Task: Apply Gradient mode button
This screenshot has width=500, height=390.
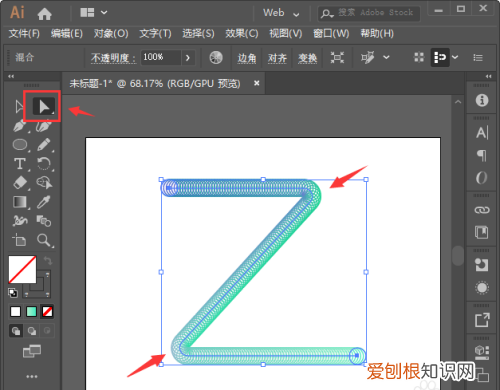Action: coord(31,312)
